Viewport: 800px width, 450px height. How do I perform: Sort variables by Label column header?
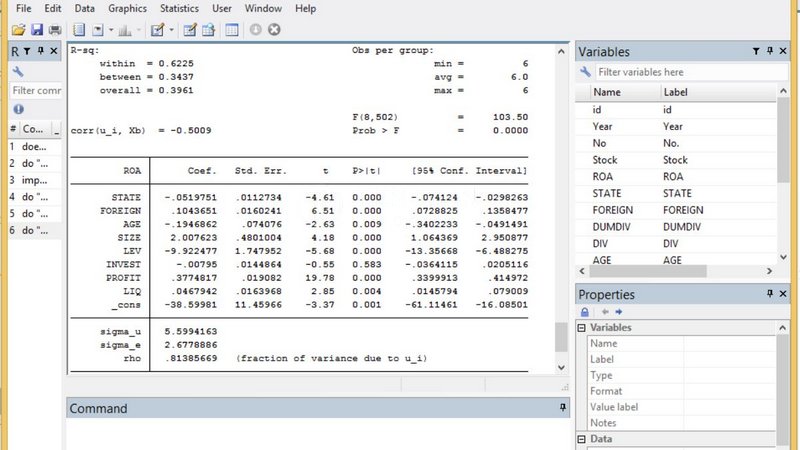click(718, 92)
